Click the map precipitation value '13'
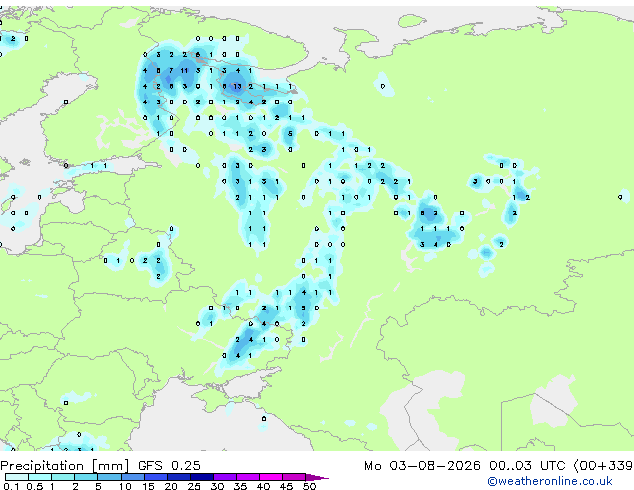634x490 pixels. [x=237, y=86]
